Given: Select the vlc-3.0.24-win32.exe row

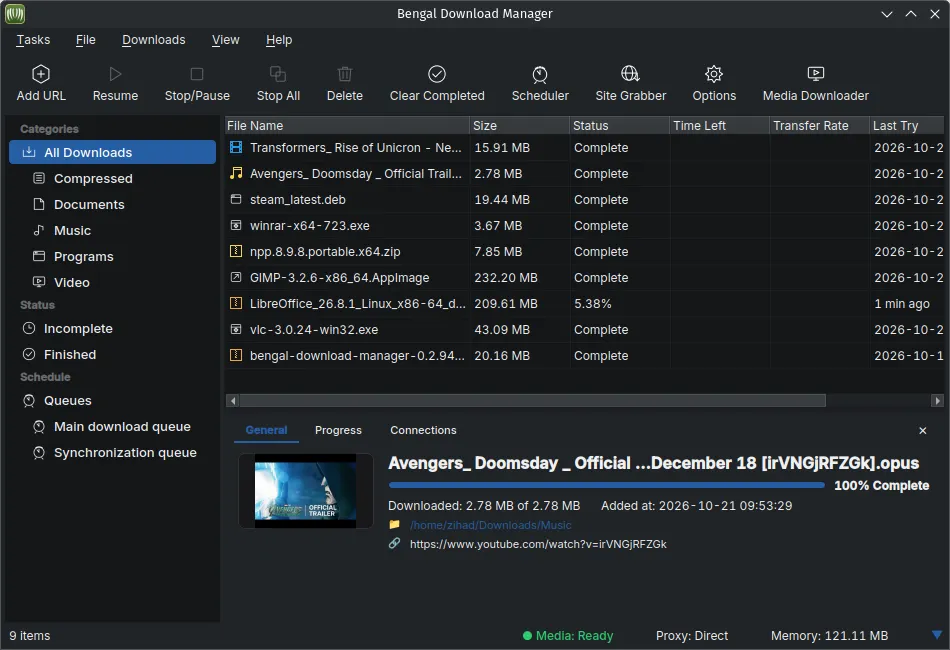Looking at the screenshot, I should (x=584, y=329).
